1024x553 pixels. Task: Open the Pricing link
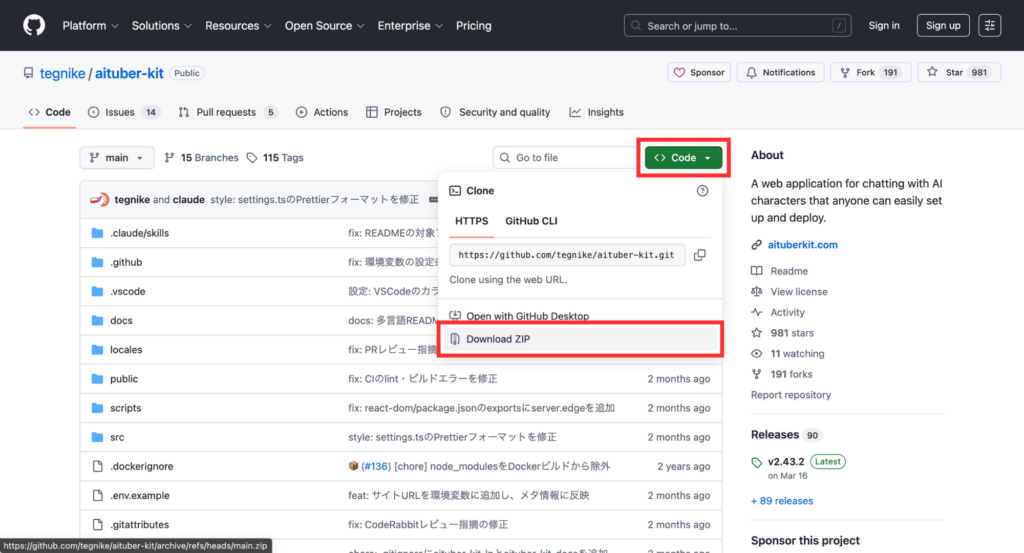[x=473, y=25]
